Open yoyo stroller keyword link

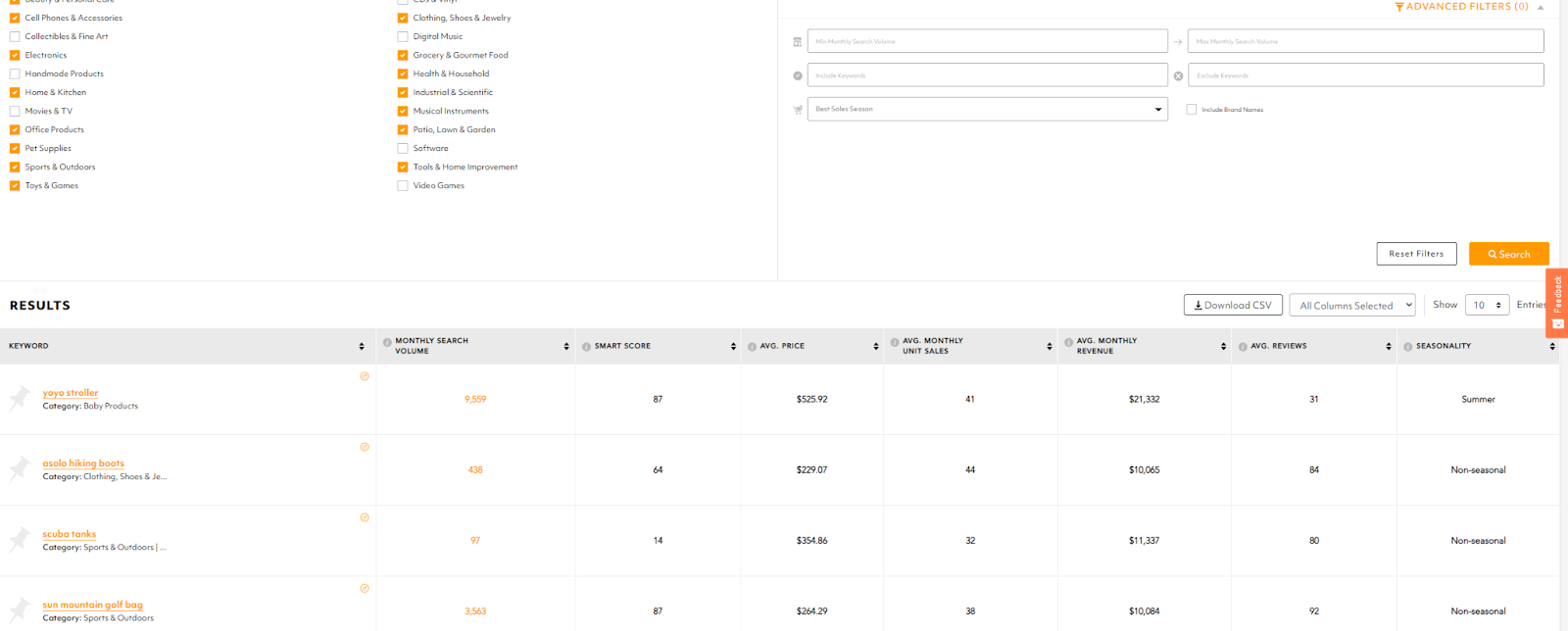point(71,393)
